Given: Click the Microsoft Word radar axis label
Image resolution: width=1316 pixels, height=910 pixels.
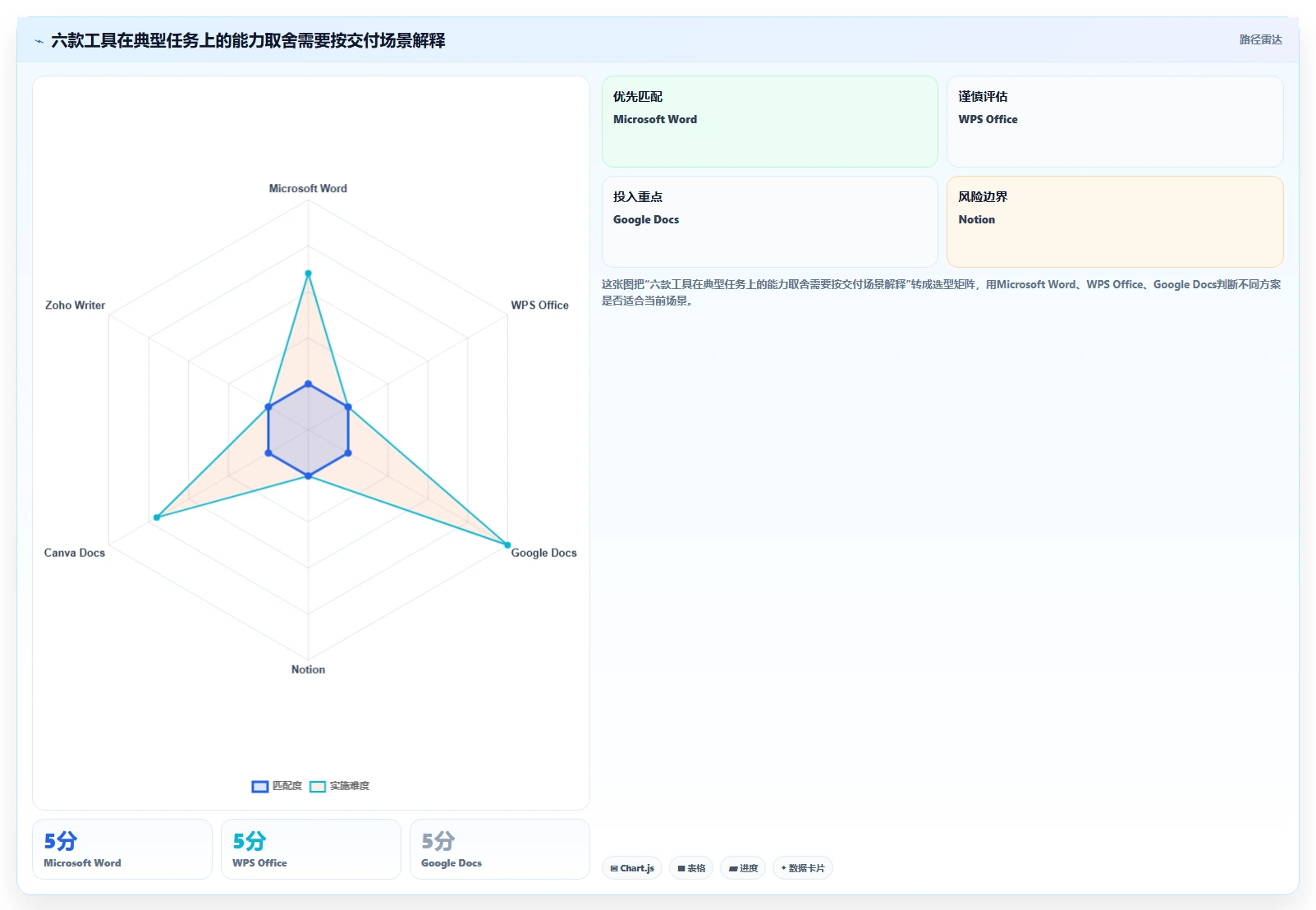Looking at the screenshot, I should [308, 188].
